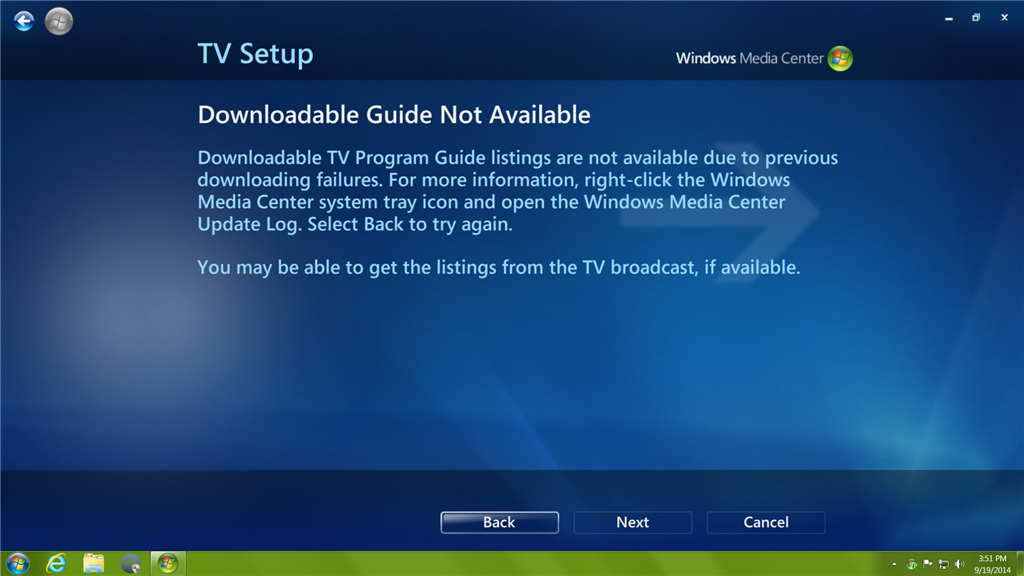Click the 'TV Setup' title text
This screenshot has height=576, width=1024.
pyautogui.click(x=255, y=54)
